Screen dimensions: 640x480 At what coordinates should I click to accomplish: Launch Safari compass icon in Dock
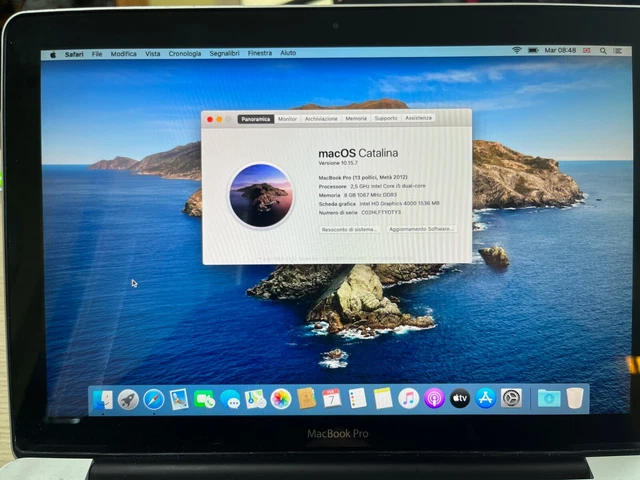[x=154, y=400]
